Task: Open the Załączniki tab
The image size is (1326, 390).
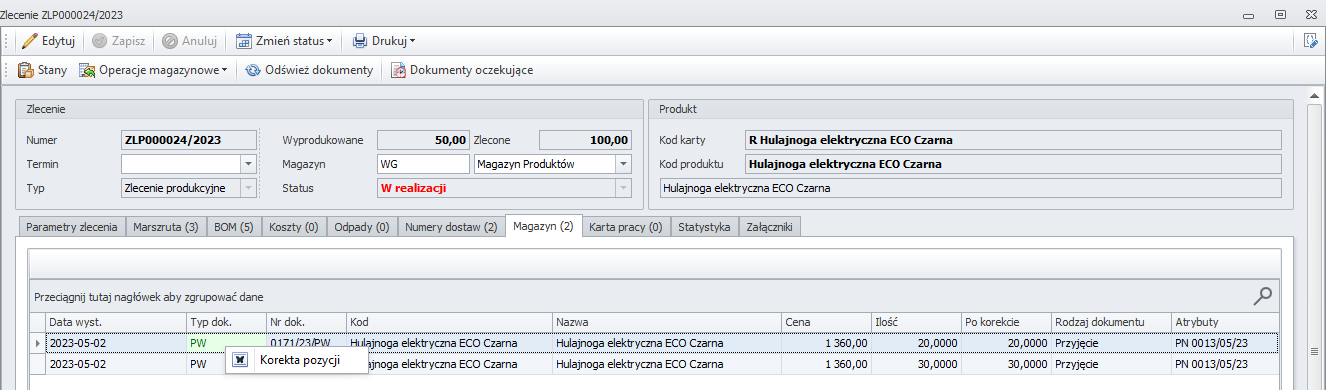Action: 769,227
